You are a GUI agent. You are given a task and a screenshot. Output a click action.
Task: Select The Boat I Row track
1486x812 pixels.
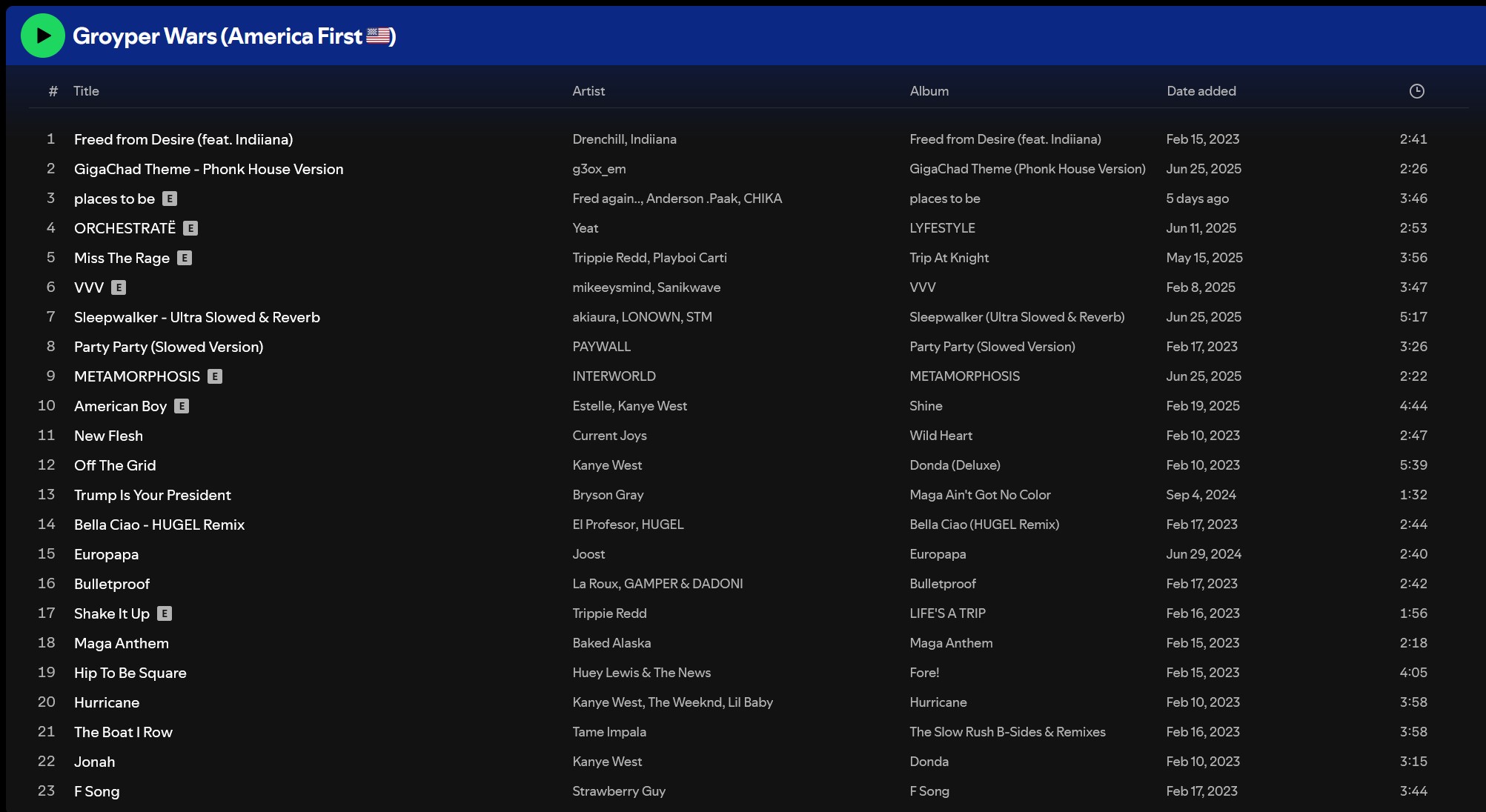[123, 732]
